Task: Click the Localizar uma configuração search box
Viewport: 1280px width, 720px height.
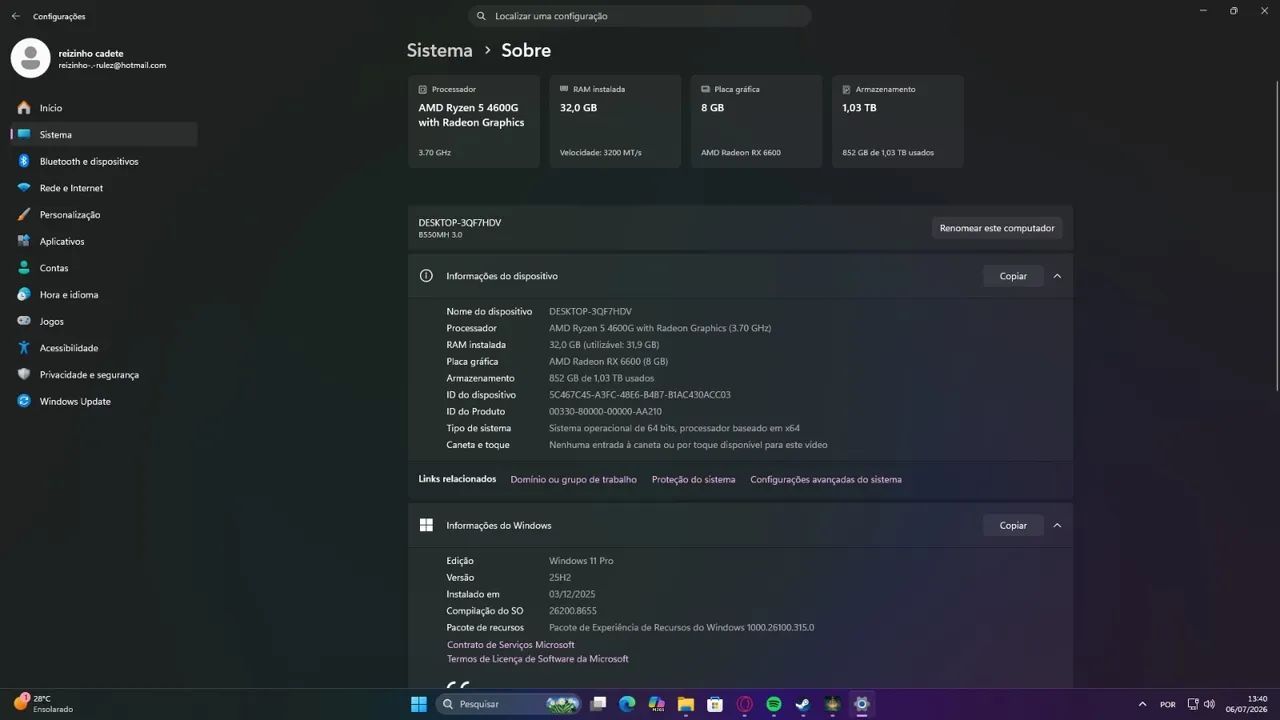Action: [x=640, y=16]
